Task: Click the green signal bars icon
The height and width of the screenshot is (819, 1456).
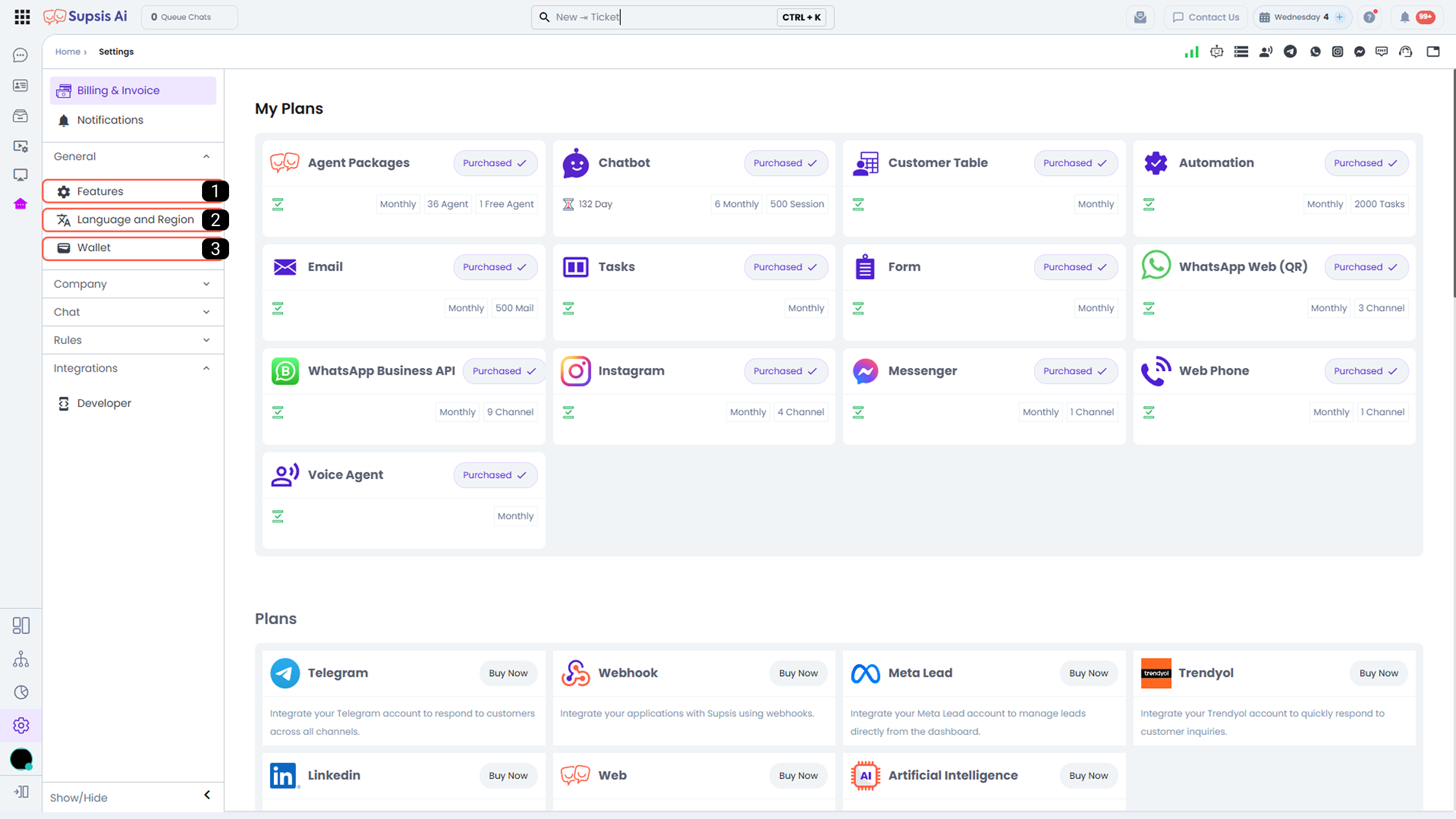Action: click(x=1191, y=52)
